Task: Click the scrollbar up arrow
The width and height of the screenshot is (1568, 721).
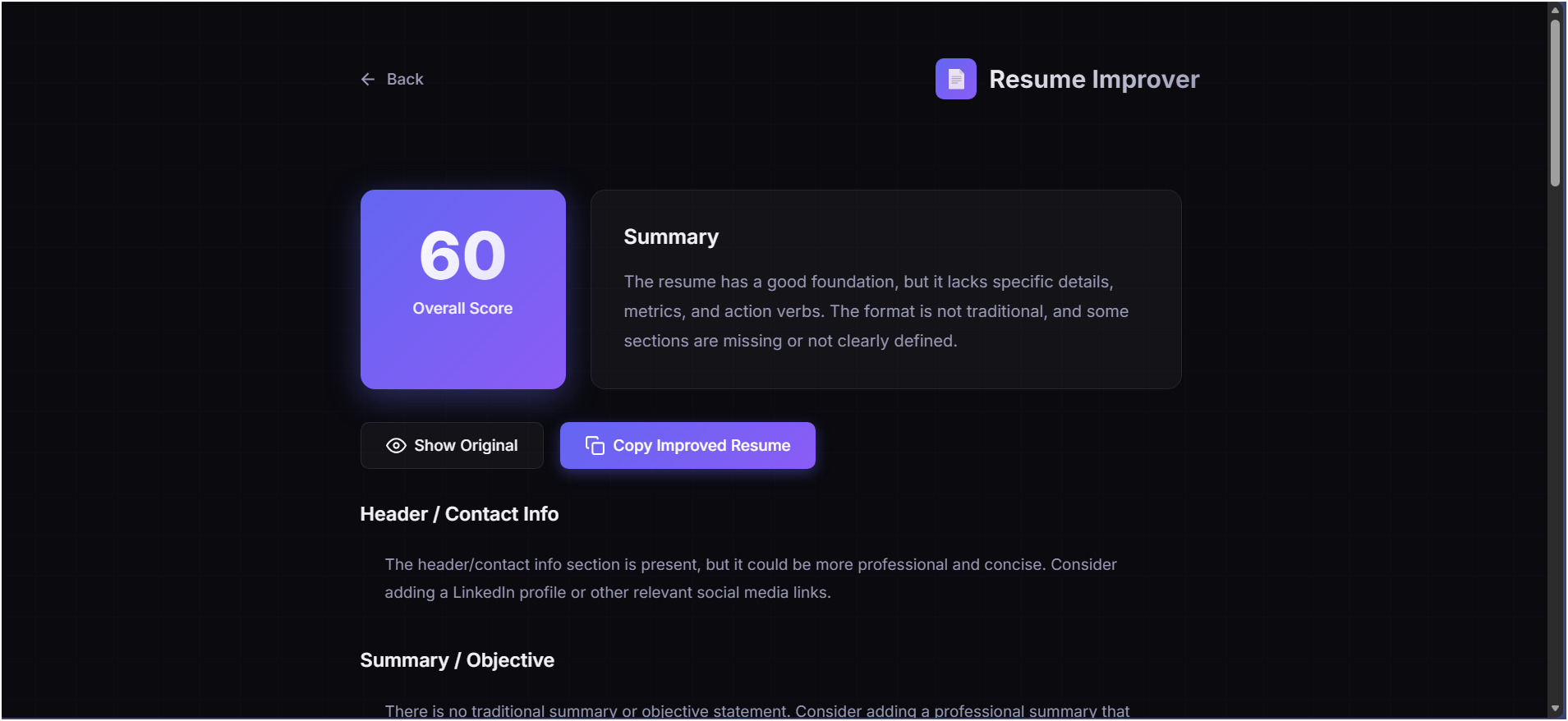Action: click(1555, 10)
